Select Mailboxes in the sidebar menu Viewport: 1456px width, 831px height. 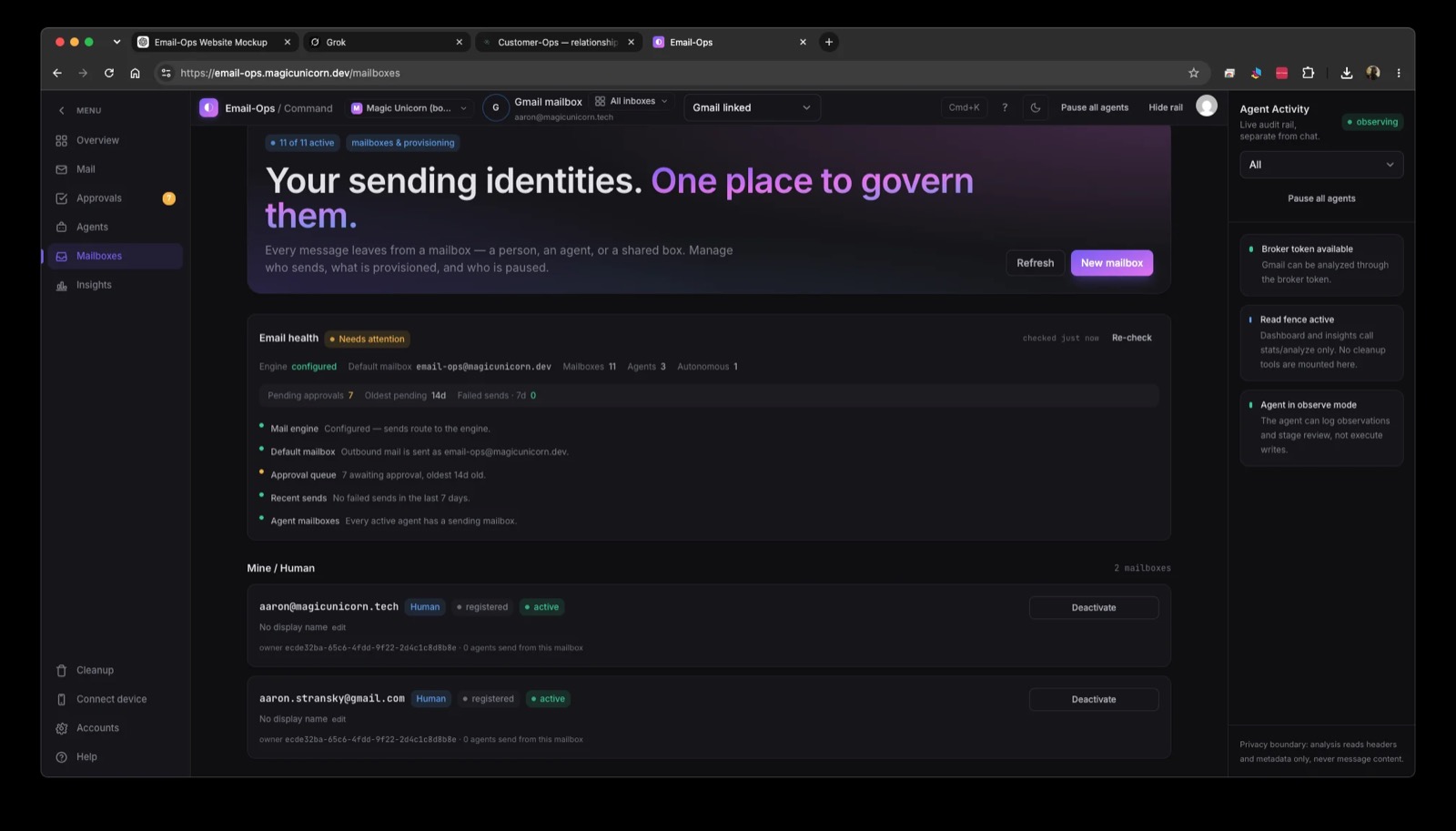point(113,256)
